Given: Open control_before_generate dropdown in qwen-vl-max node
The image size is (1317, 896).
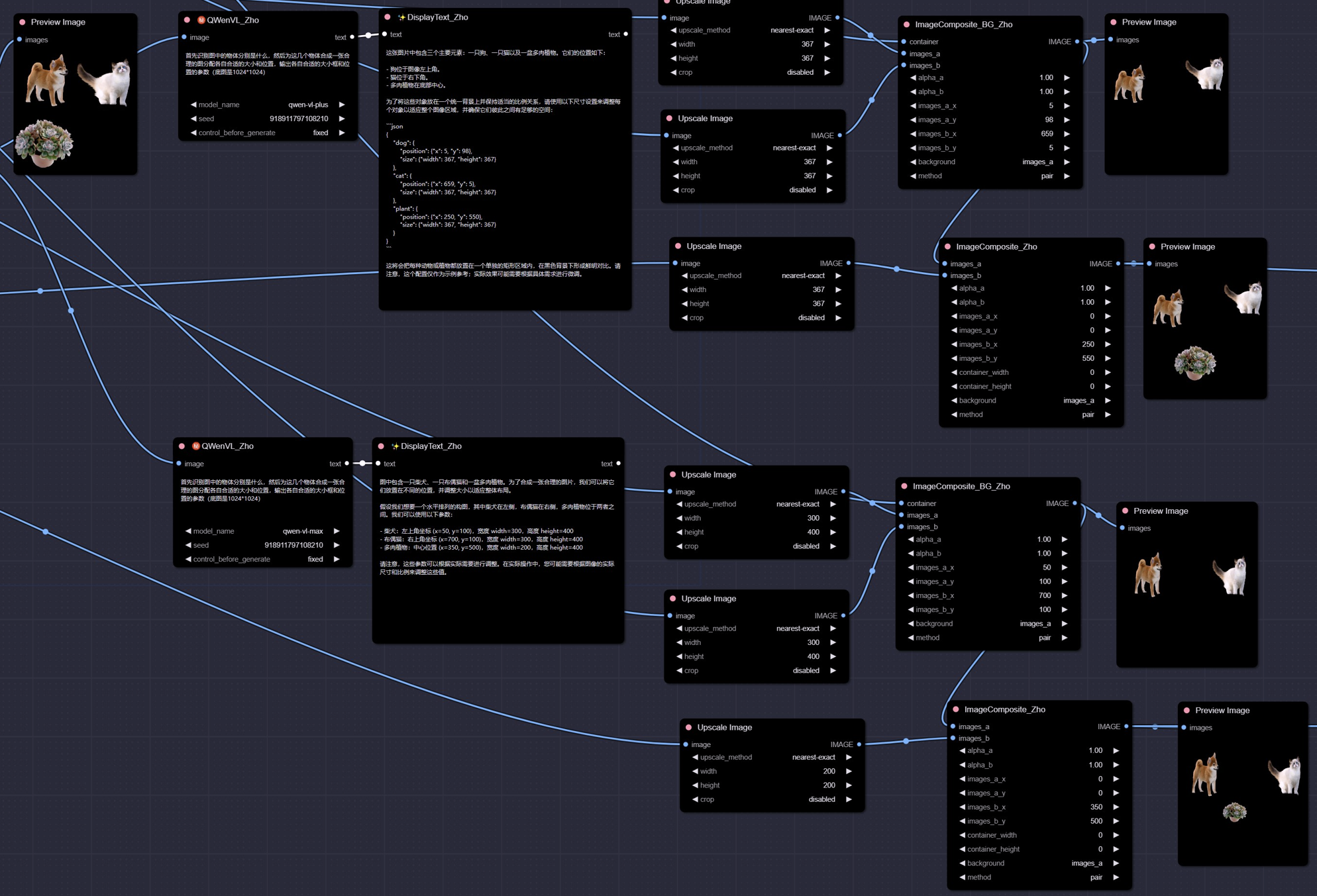Looking at the screenshot, I should pyautogui.click(x=262, y=559).
